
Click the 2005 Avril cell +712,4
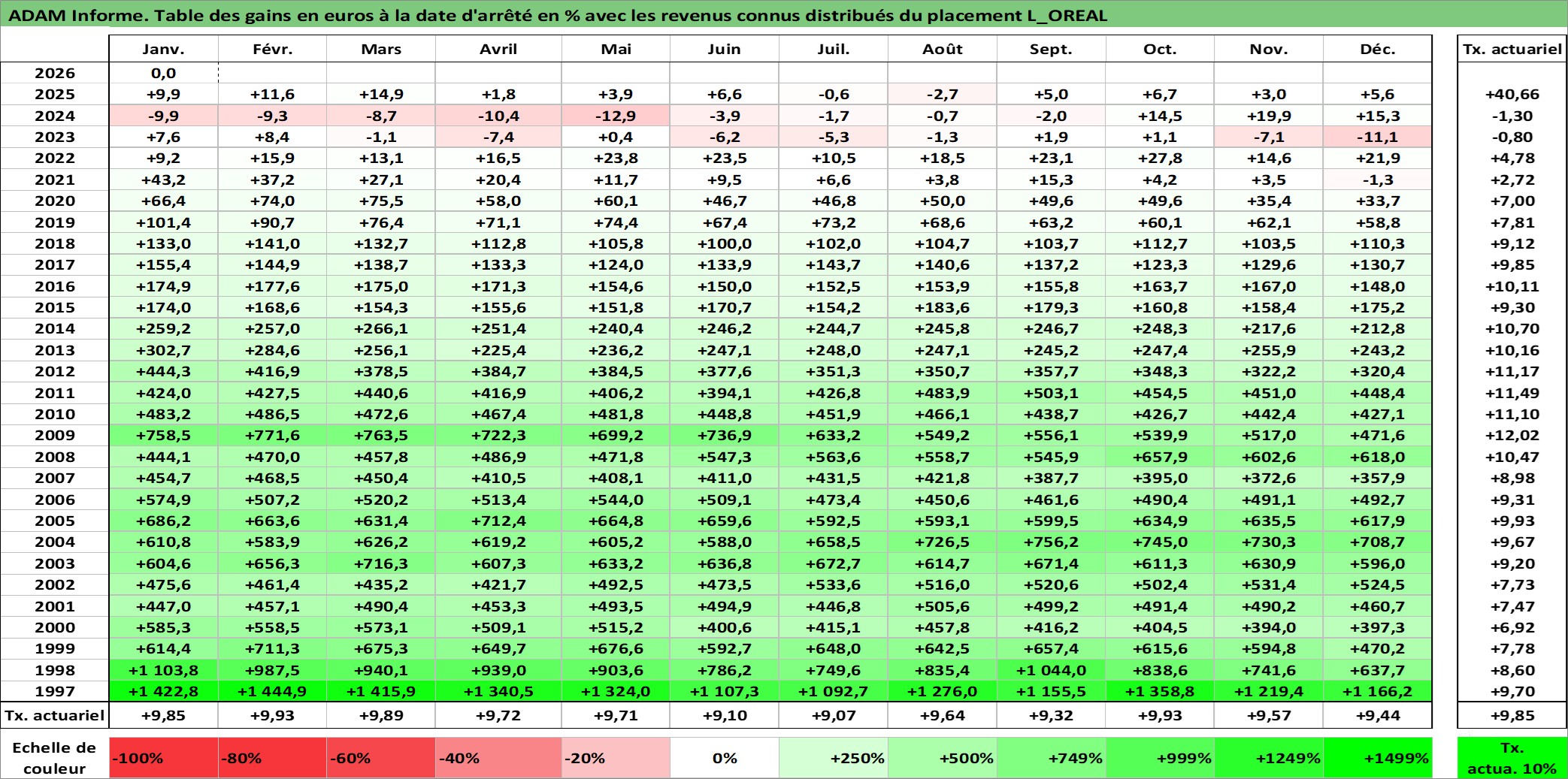[498, 521]
